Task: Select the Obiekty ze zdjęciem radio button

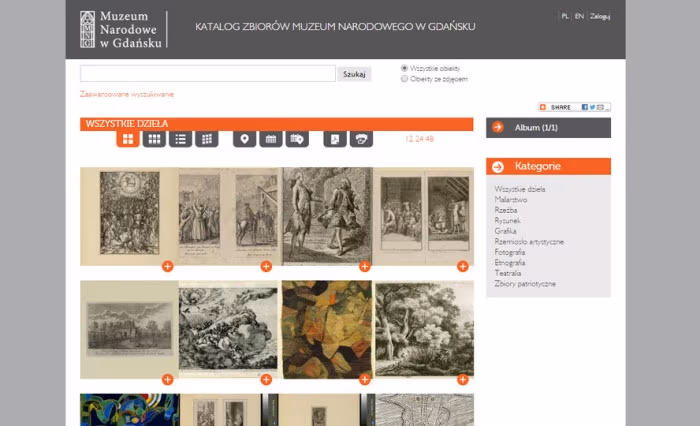Action: click(x=404, y=79)
